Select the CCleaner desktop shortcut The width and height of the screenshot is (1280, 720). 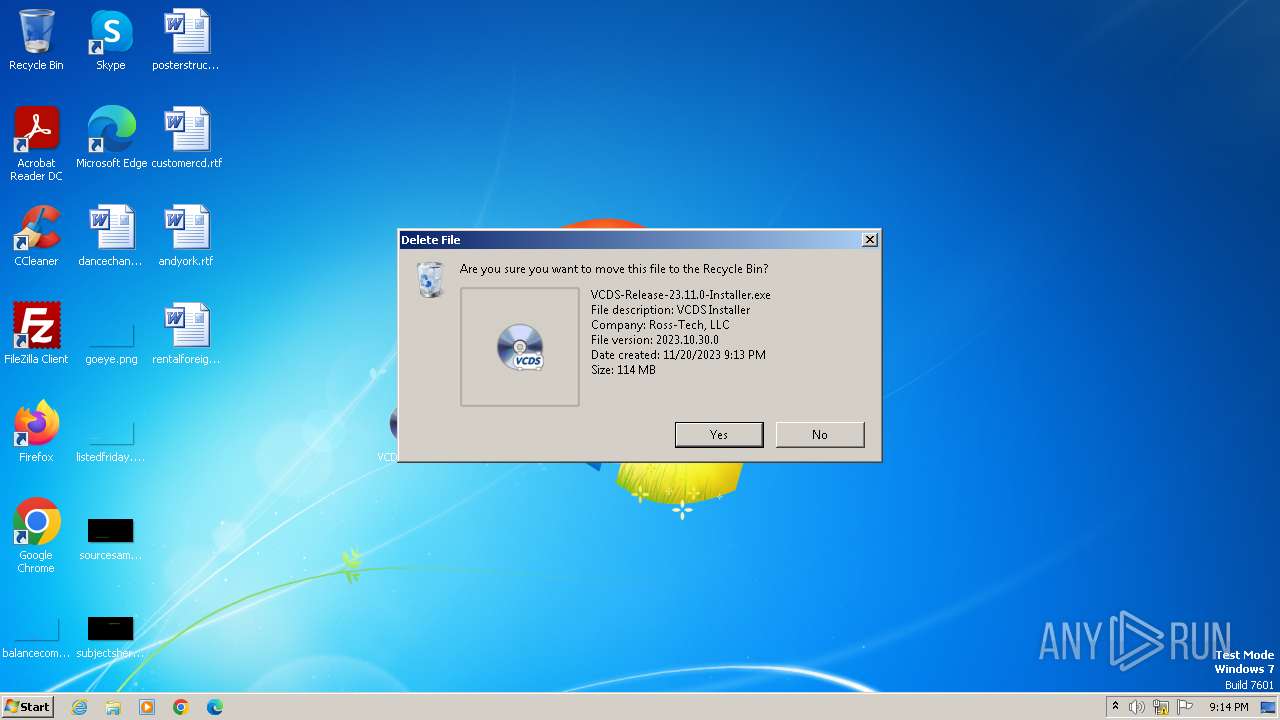[36, 236]
